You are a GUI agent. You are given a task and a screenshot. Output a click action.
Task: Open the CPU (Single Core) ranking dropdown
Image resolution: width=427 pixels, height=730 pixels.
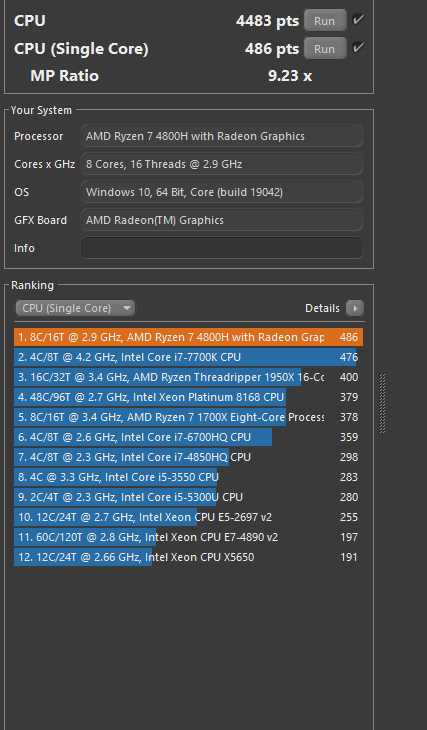click(x=75, y=308)
